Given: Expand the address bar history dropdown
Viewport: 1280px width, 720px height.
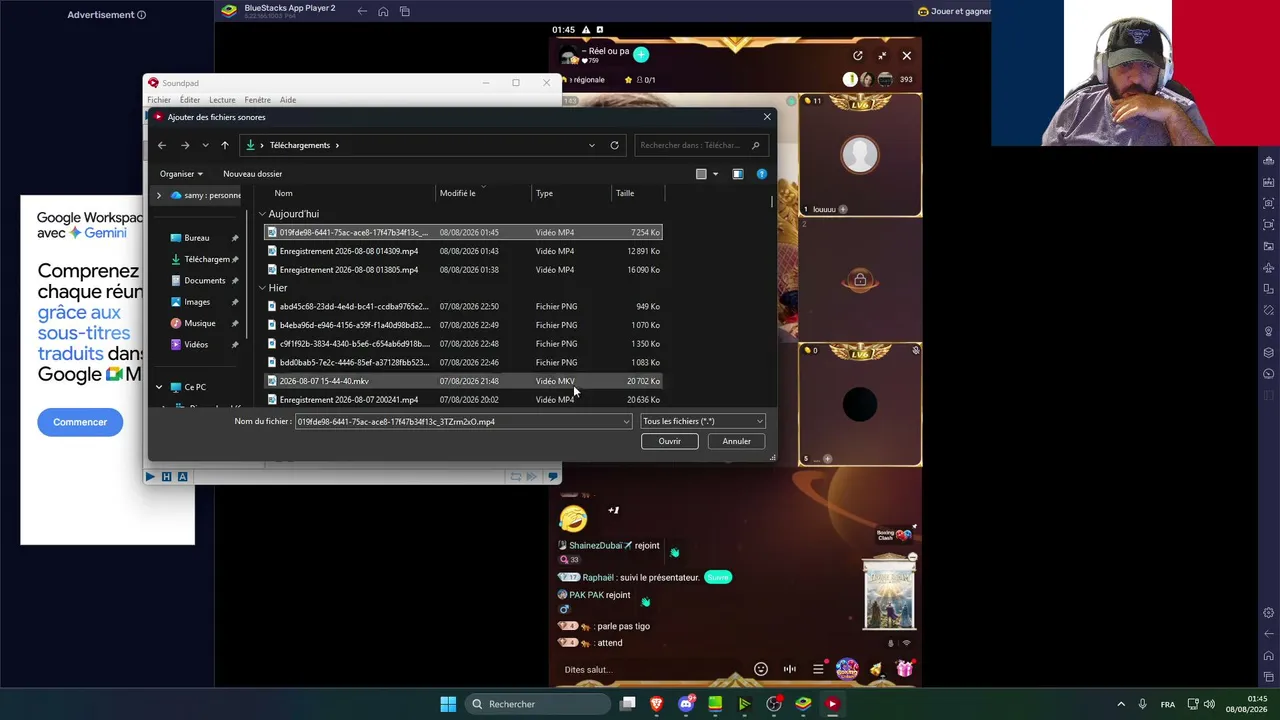Looking at the screenshot, I should pos(592,145).
